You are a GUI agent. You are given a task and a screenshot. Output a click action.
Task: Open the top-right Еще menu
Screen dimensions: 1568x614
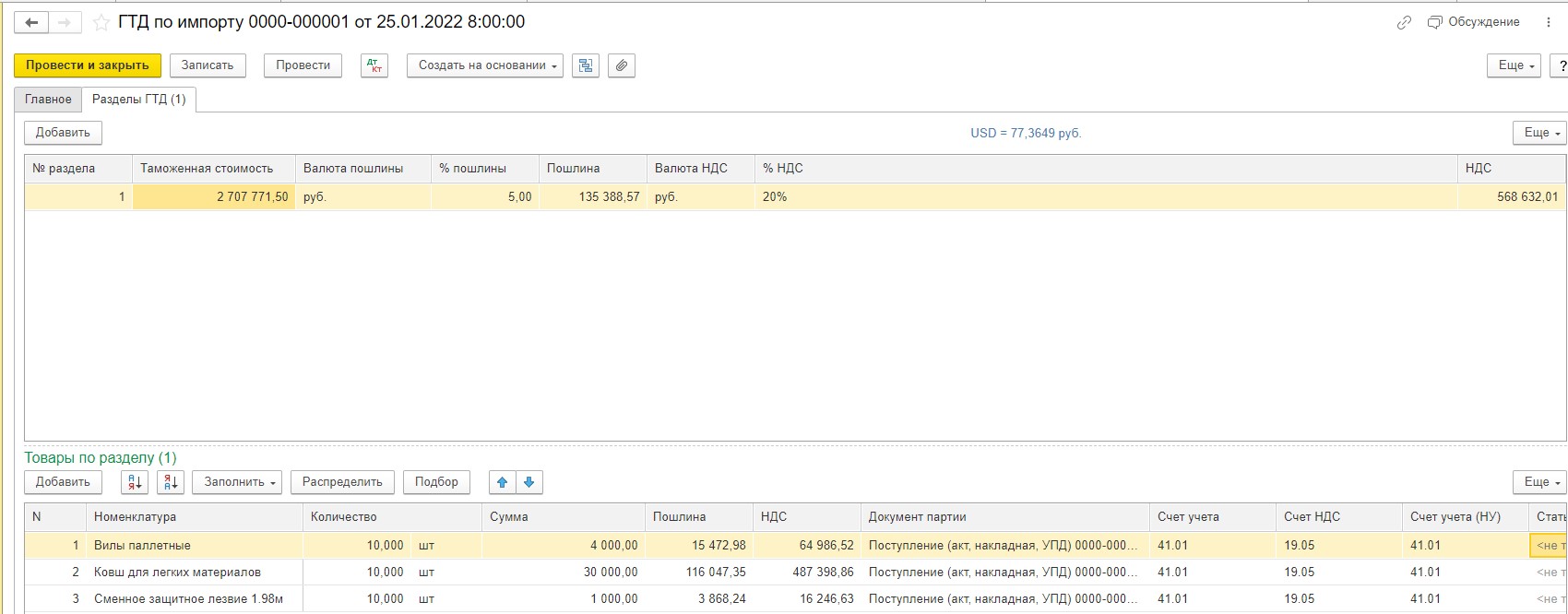point(1513,65)
